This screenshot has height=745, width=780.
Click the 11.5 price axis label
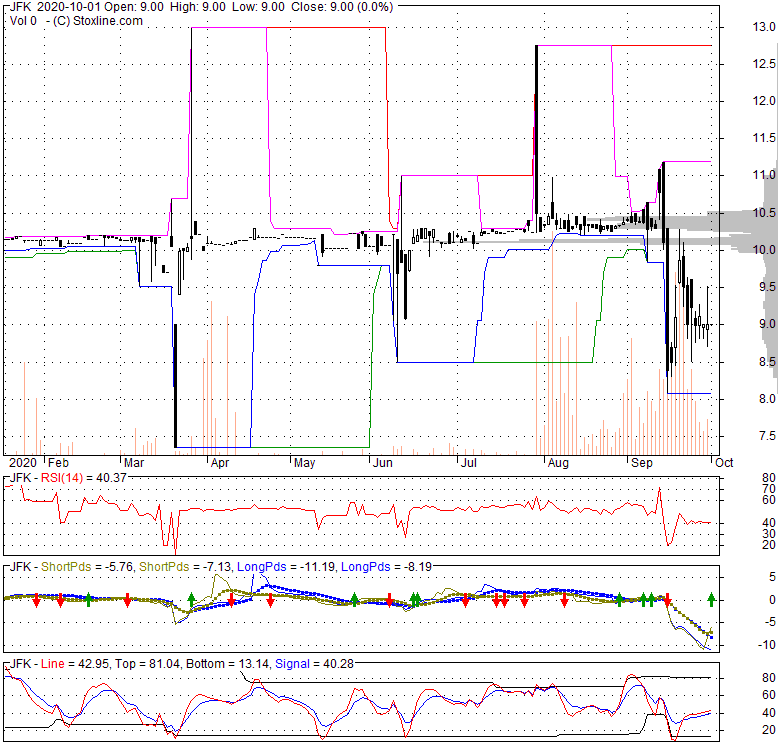click(x=764, y=138)
